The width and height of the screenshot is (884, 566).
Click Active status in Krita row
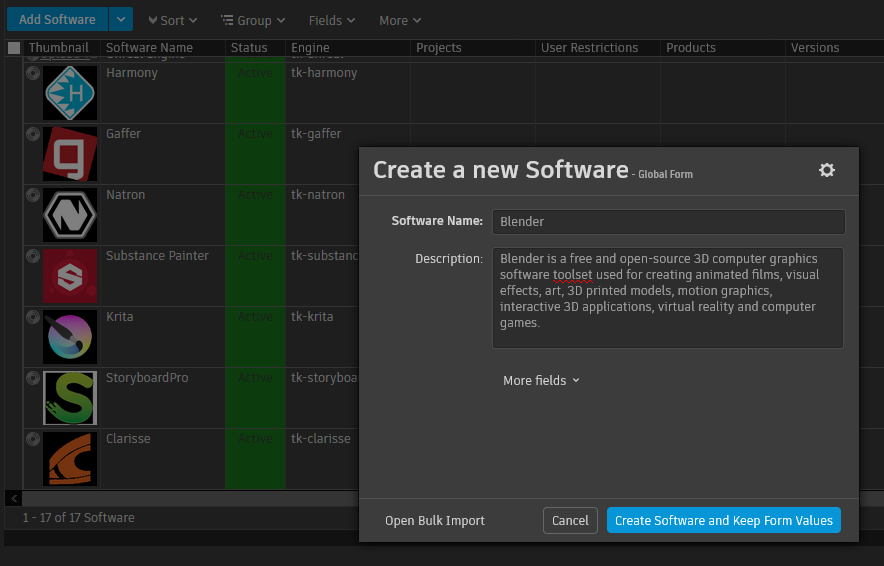pyautogui.click(x=255, y=337)
